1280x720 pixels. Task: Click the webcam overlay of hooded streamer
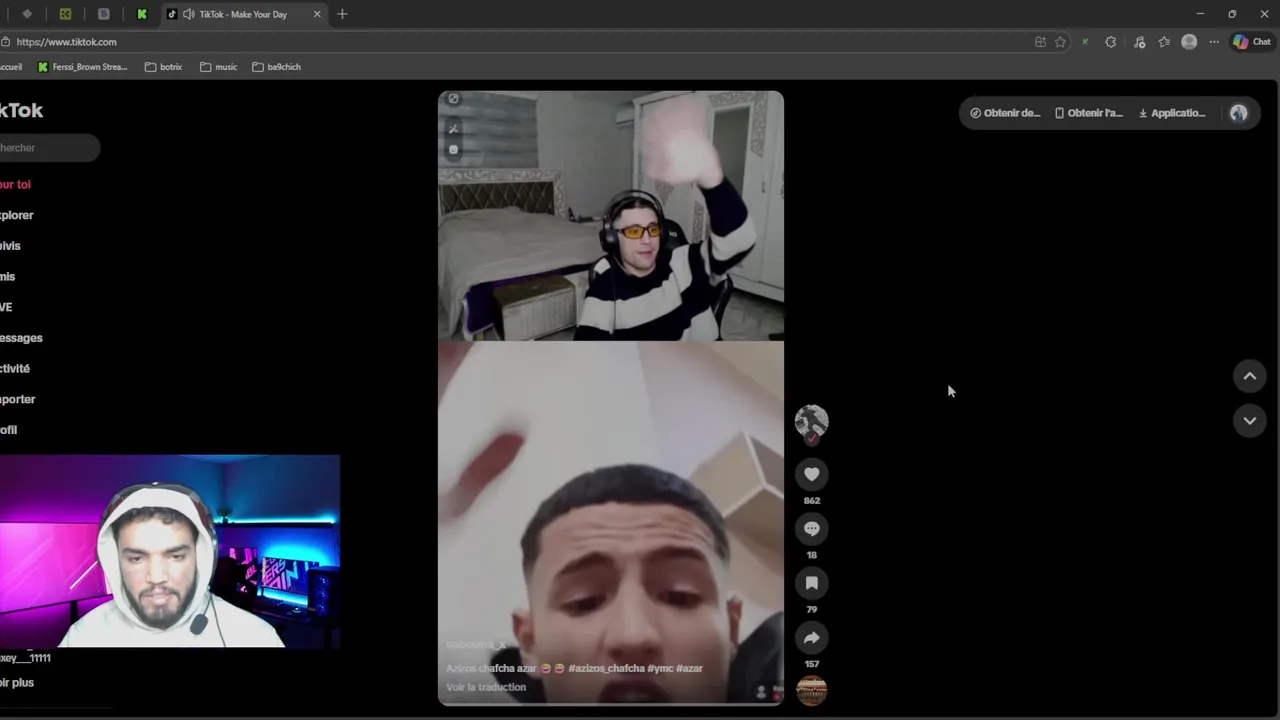[x=170, y=552]
